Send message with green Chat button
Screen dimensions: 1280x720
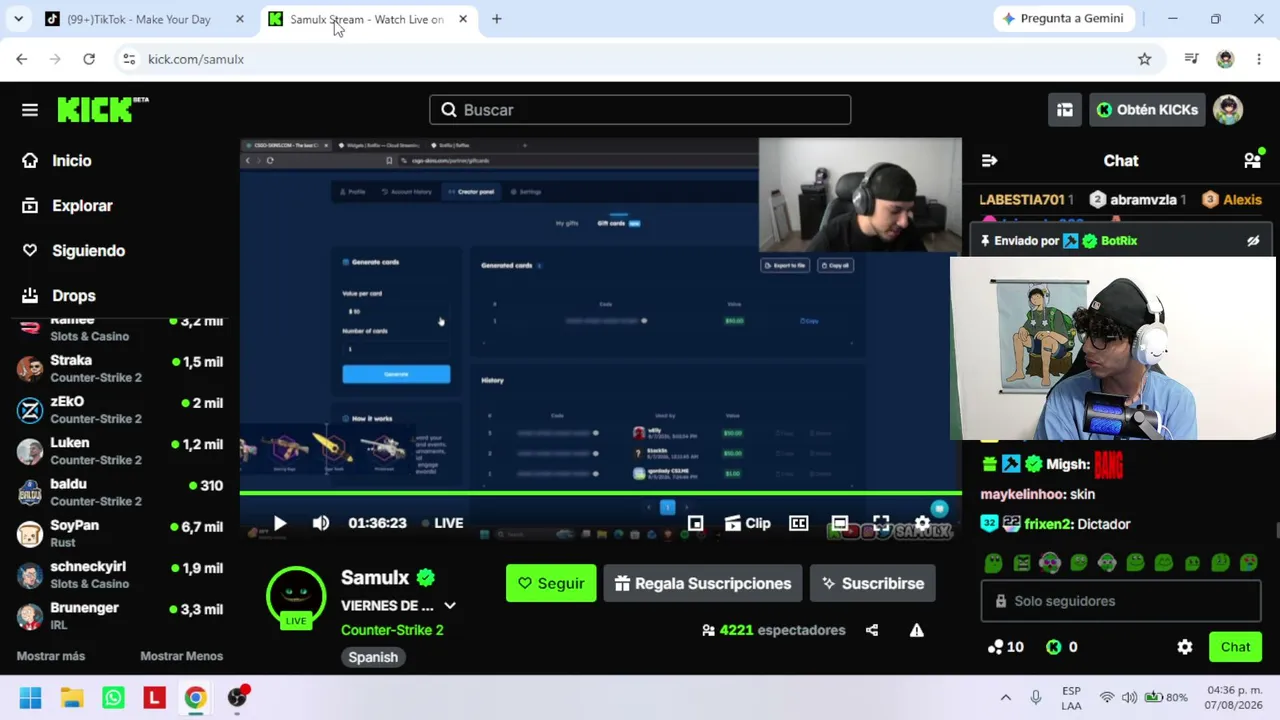[1236, 647]
